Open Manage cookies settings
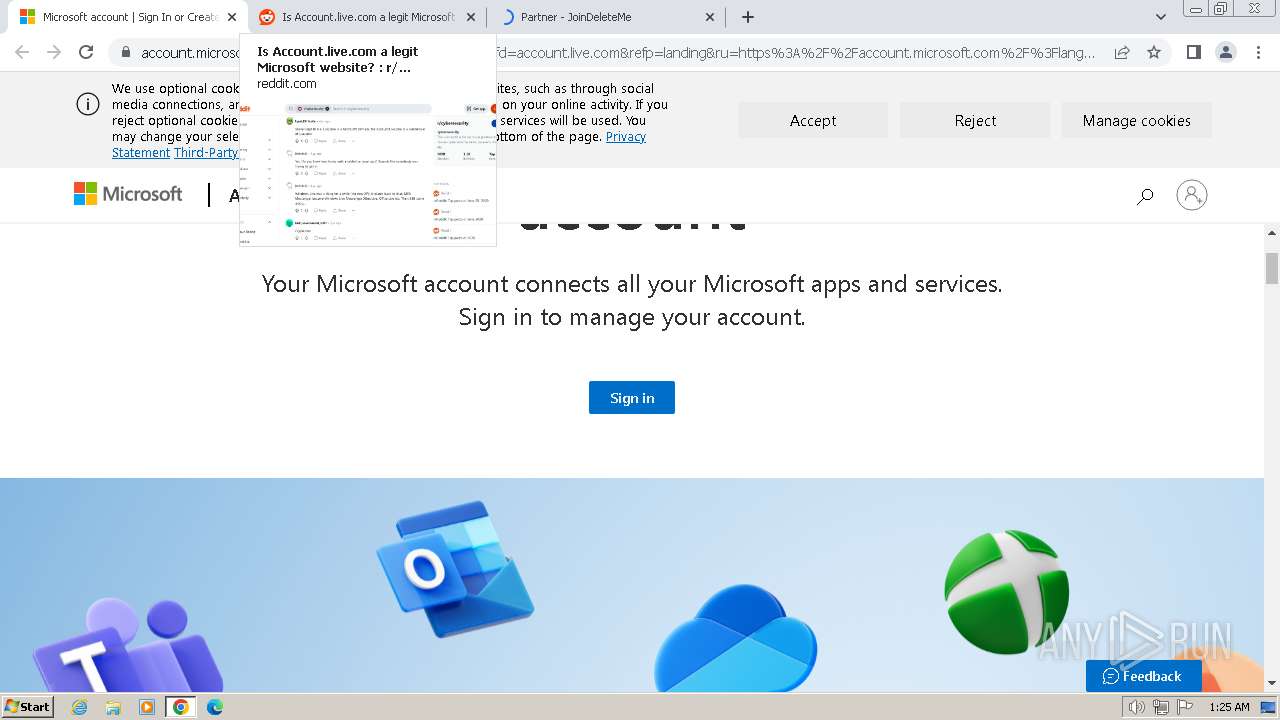This screenshot has width=1280, height=720. pos(1137,120)
